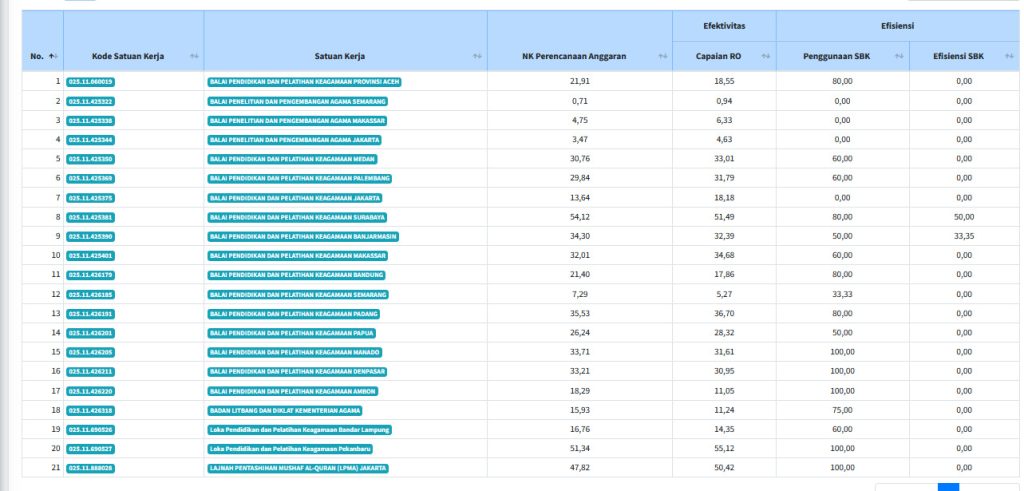Open Lajnah Pentashihan Mushaf Al-Quran Jakarta badge

click(298, 468)
